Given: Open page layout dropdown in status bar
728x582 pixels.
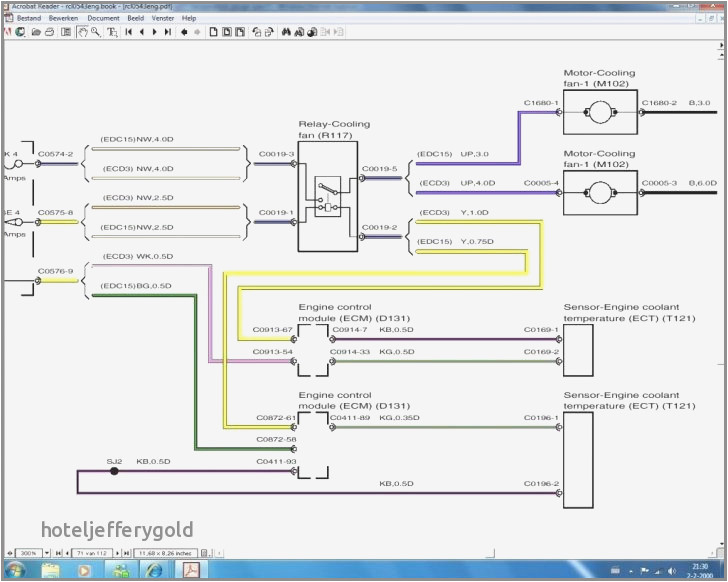Looking at the screenshot, I should pos(204,552).
